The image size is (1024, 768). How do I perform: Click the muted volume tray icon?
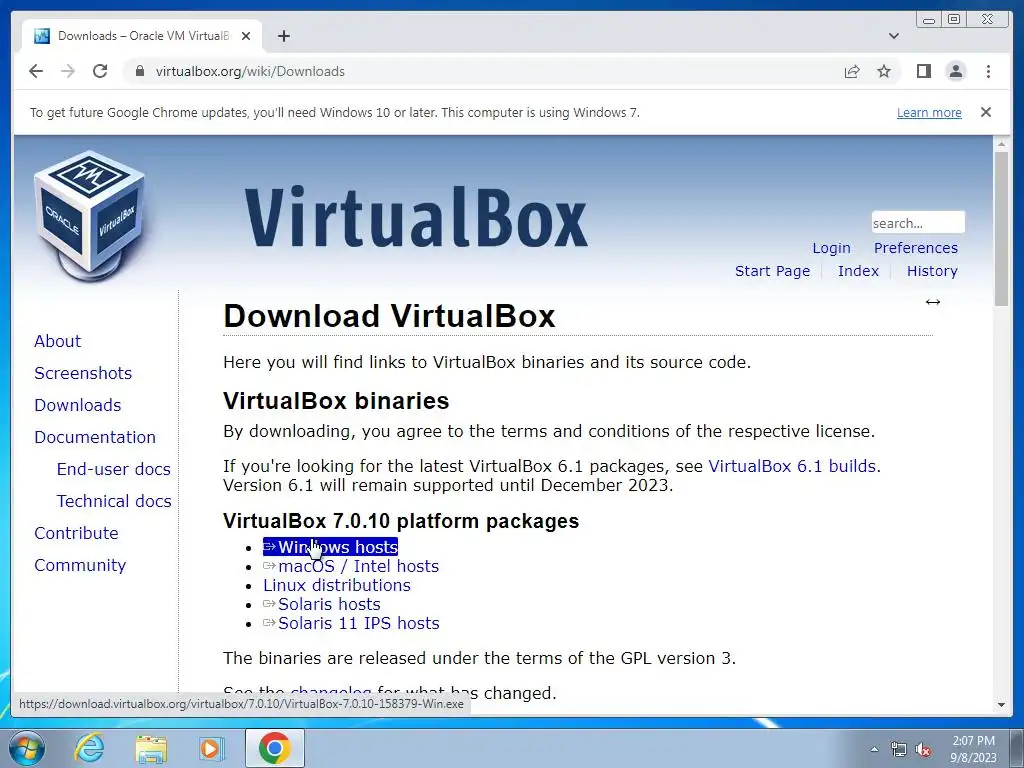click(923, 750)
